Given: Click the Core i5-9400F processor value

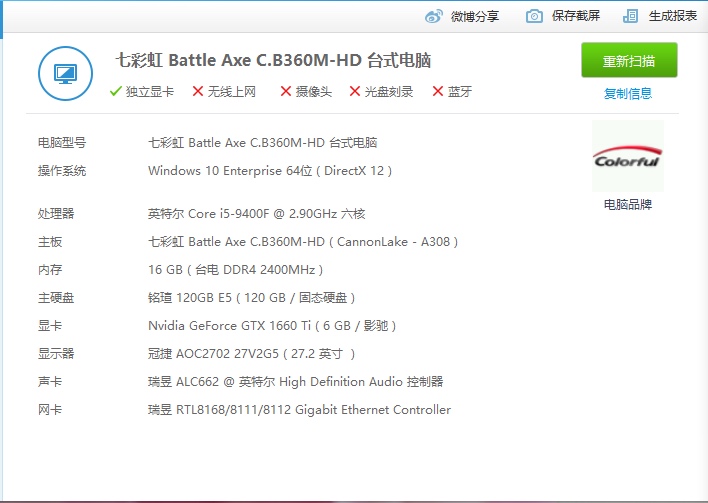Looking at the screenshot, I should pos(256,214).
